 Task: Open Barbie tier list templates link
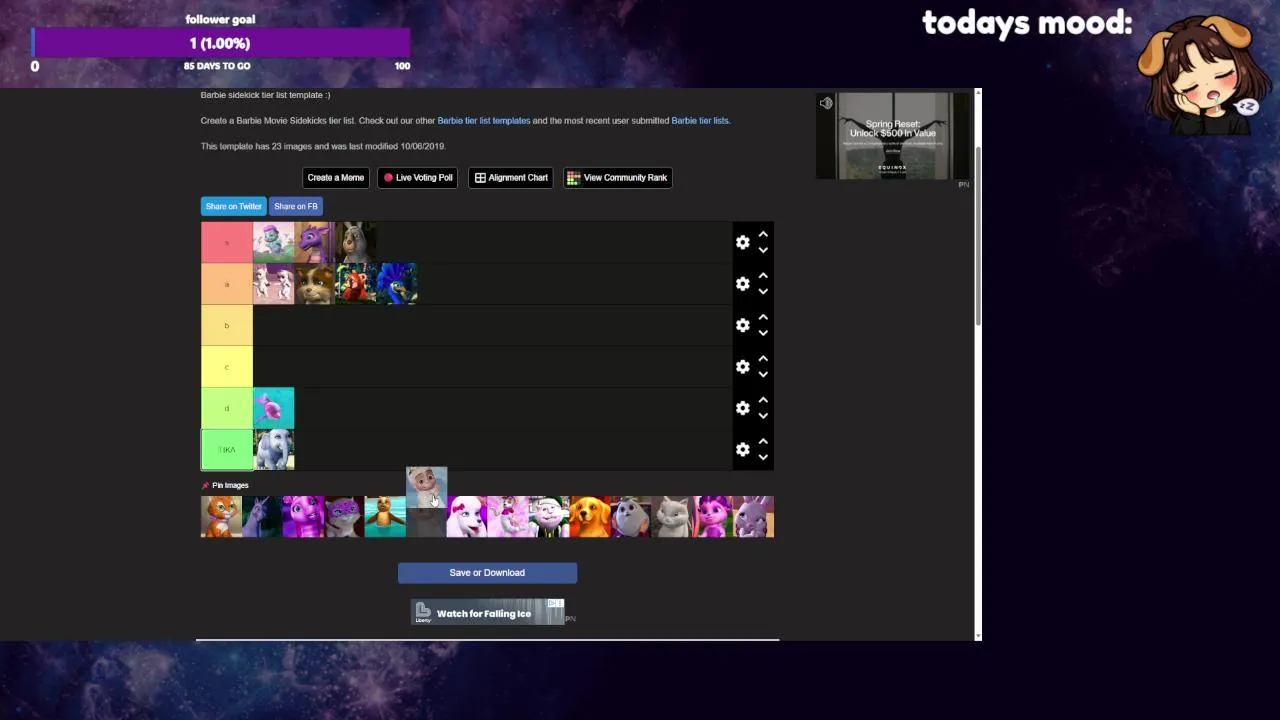484,120
